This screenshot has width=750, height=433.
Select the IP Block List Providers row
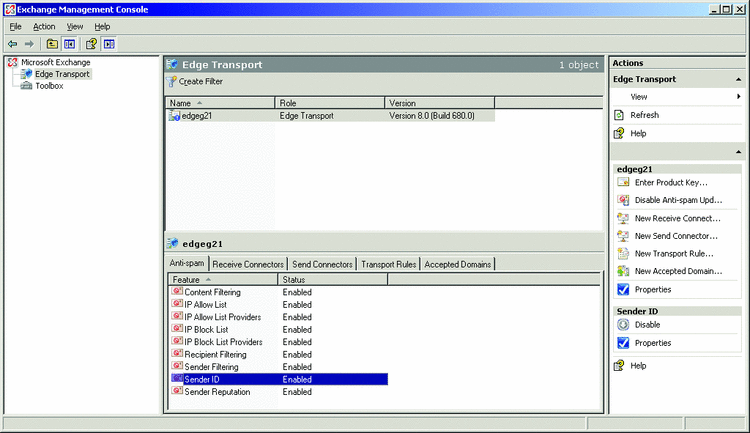point(279,342)
